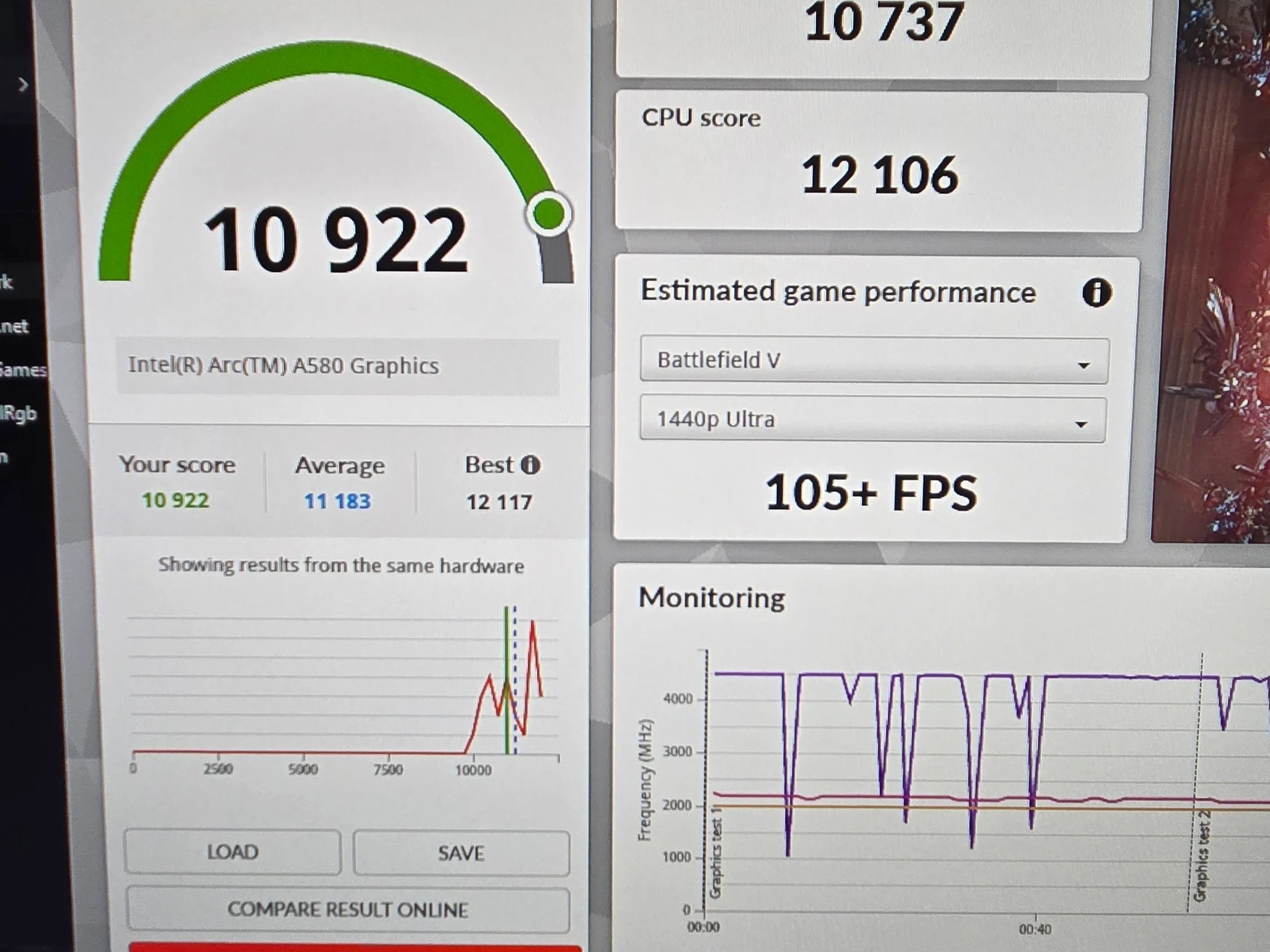The image size is (1270, 952).
Task: Click the 105+ FPS estimate
Action: pyautogui.click(x=871, y=493)
